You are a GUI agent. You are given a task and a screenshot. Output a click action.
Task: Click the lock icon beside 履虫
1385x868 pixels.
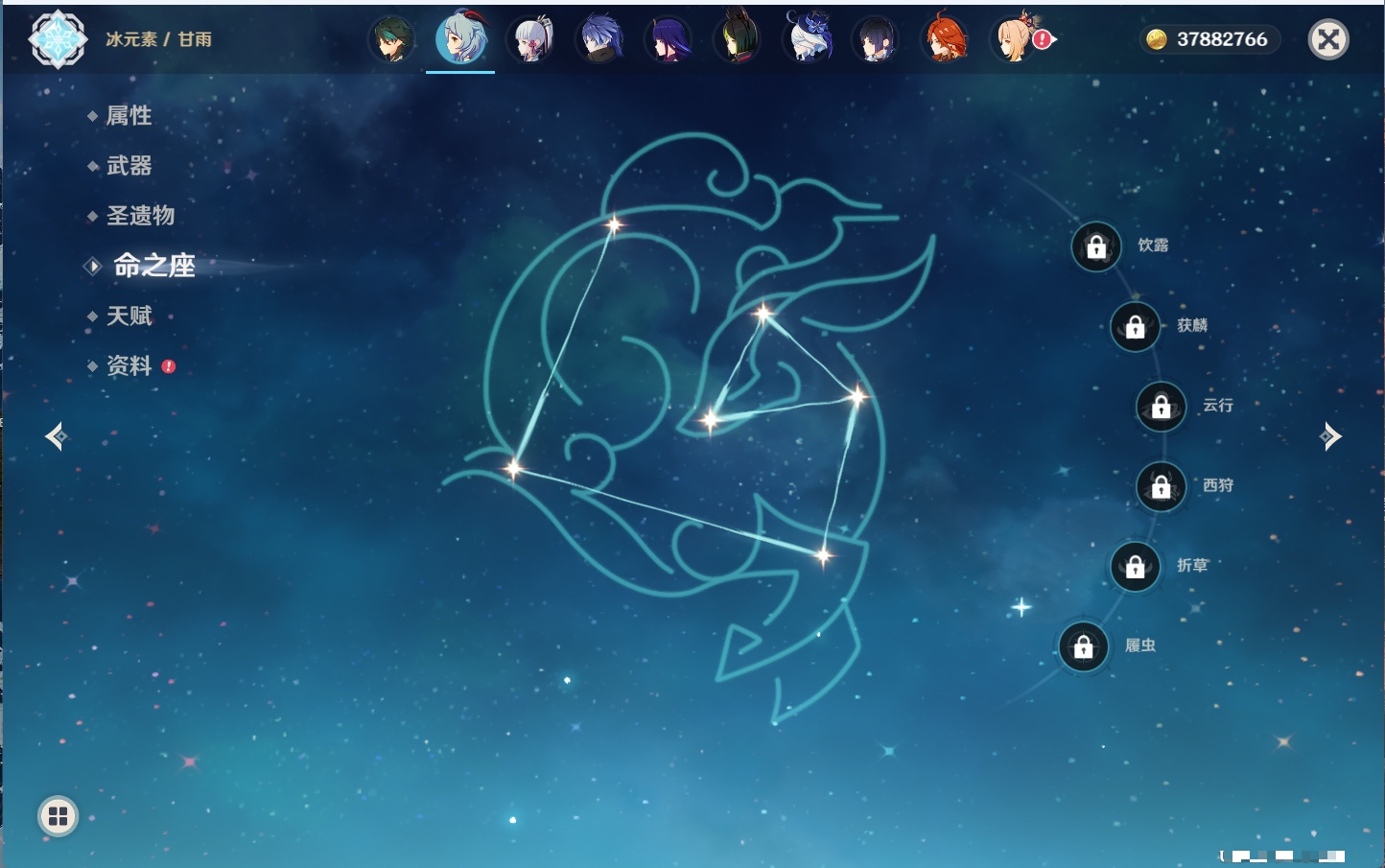1084,647
